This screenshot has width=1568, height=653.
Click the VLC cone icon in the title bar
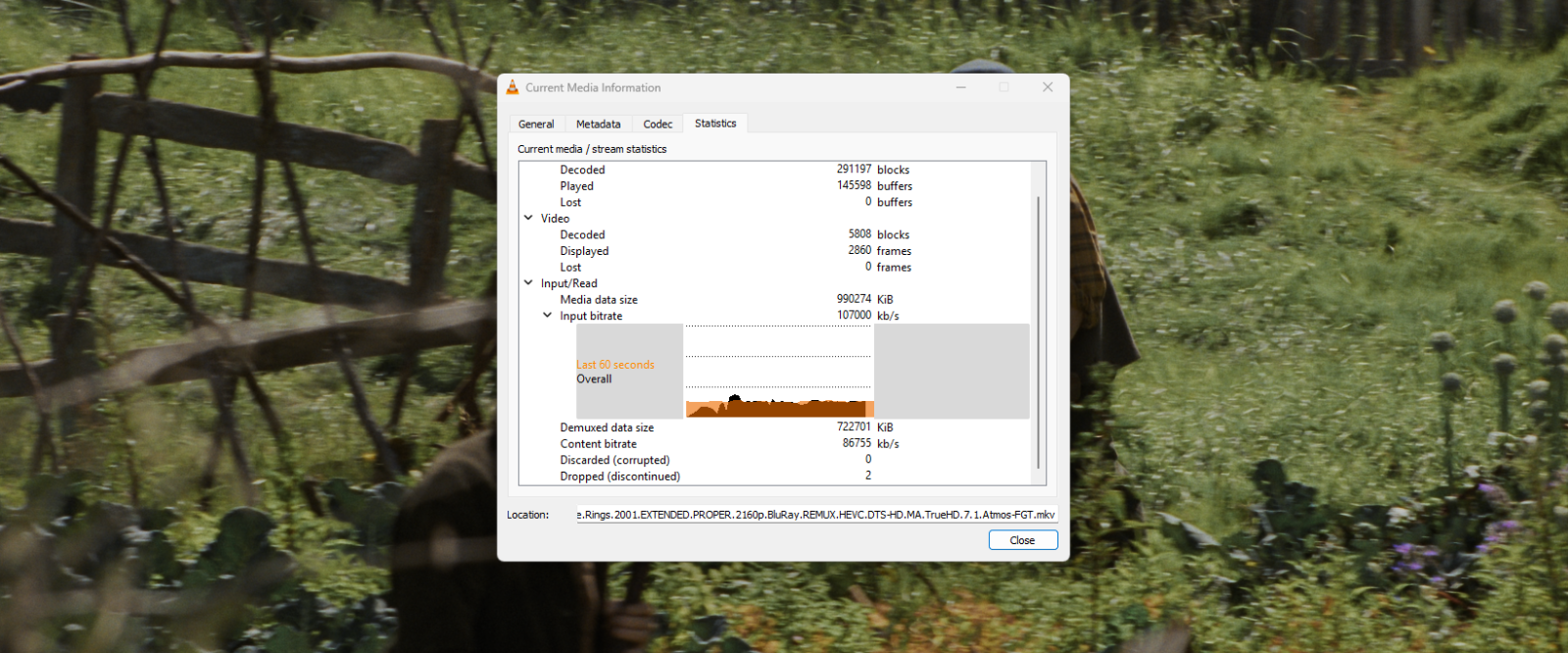point(513,87)
